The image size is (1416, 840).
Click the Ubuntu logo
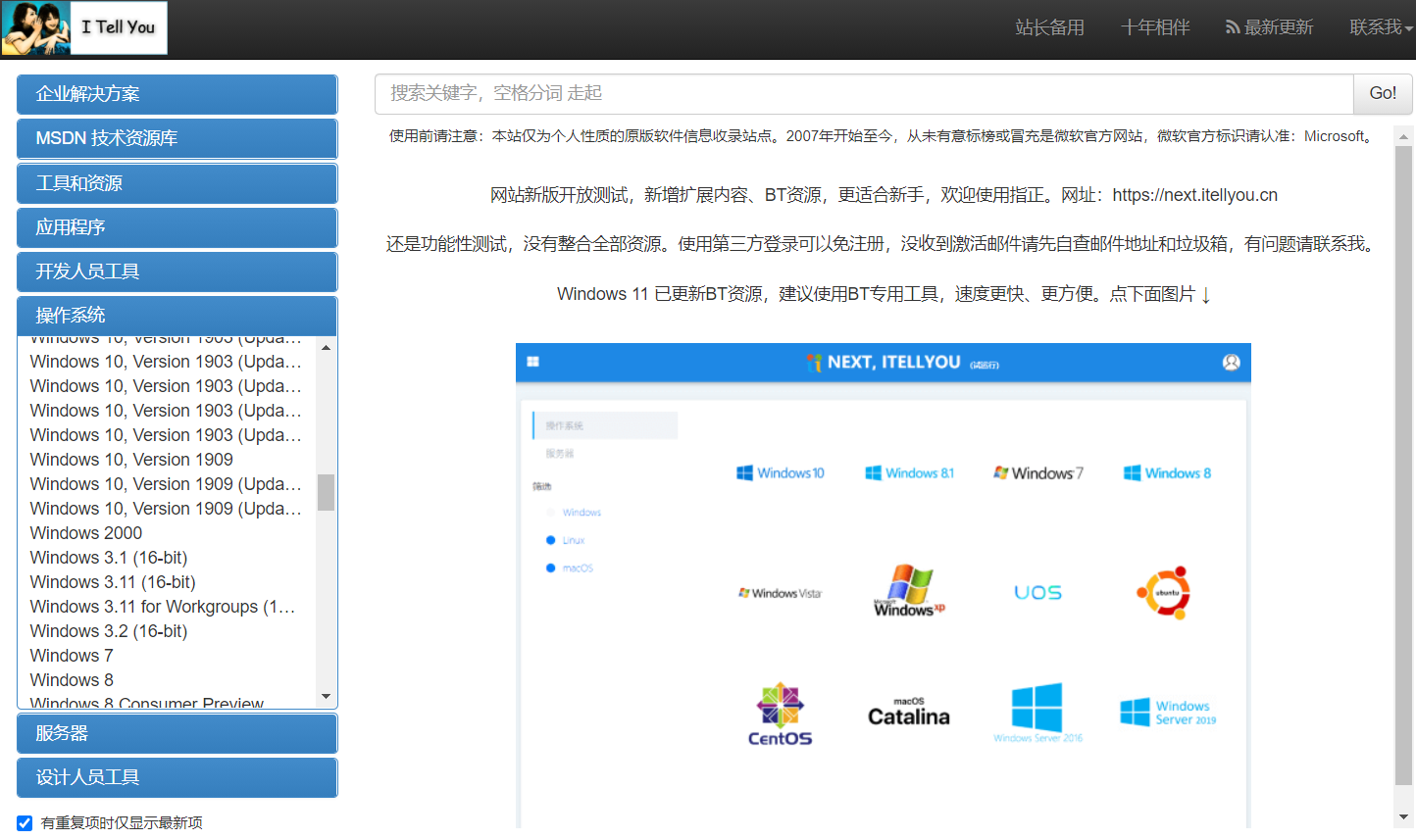[1164, 592]
